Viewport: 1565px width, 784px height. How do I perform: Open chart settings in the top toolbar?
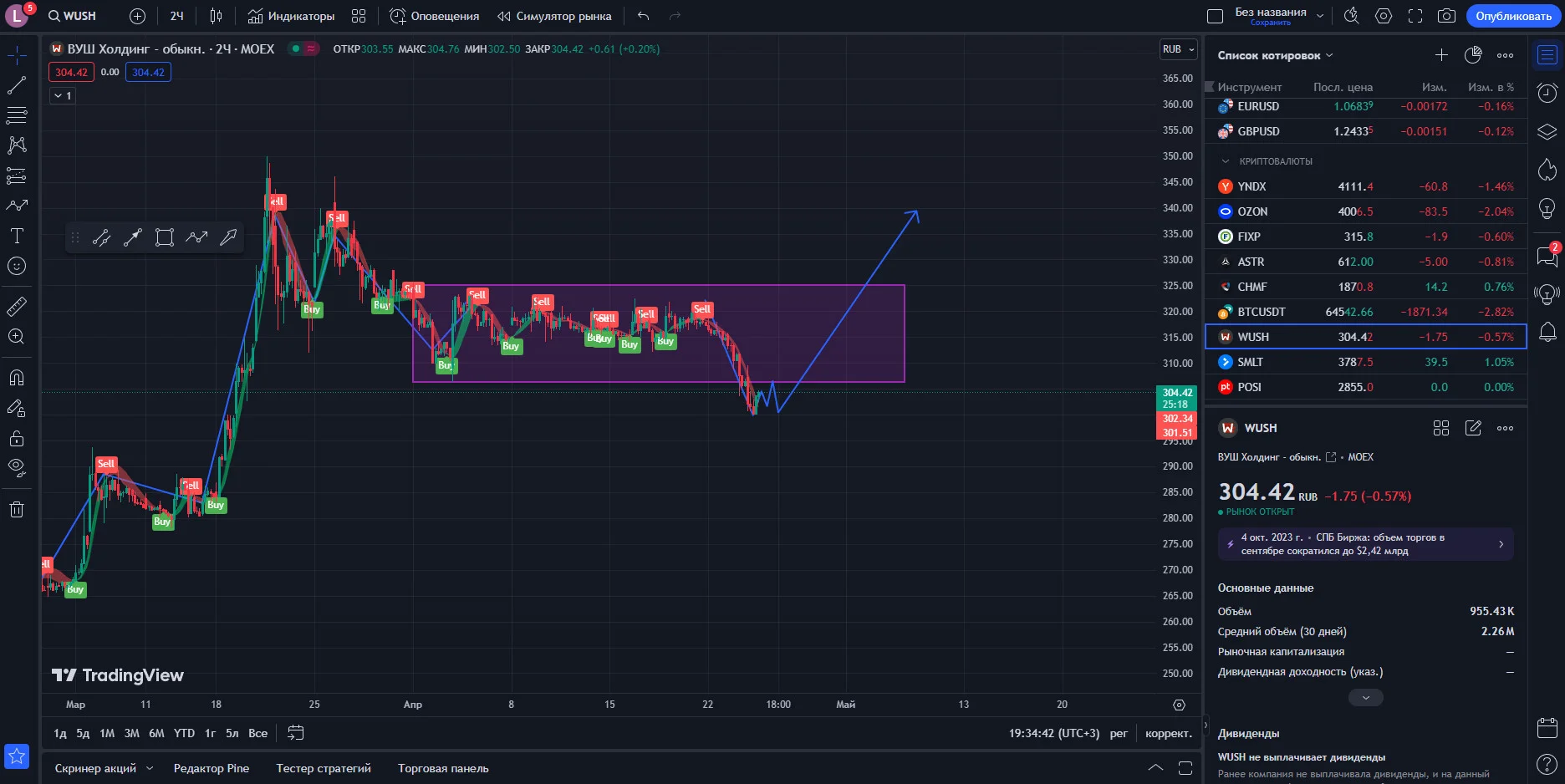pos(1384,16)
